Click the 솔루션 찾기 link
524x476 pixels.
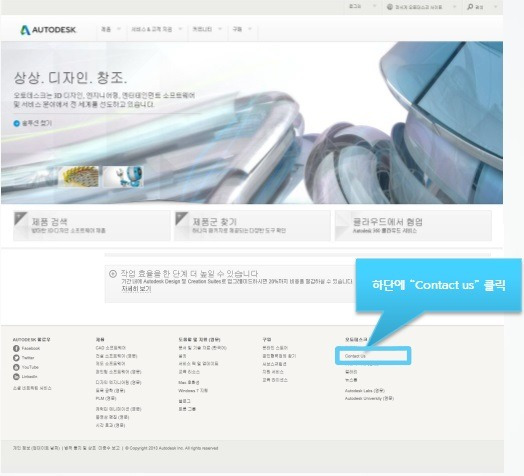(x=37, y=123)
